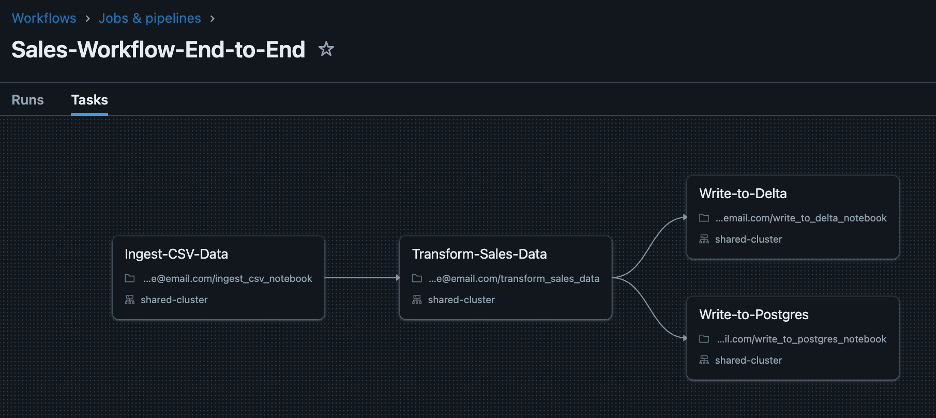This screenshot has height=418, width=936.
Task: Open the write_to_postgres_notebook path
Action: coord(801,339)
